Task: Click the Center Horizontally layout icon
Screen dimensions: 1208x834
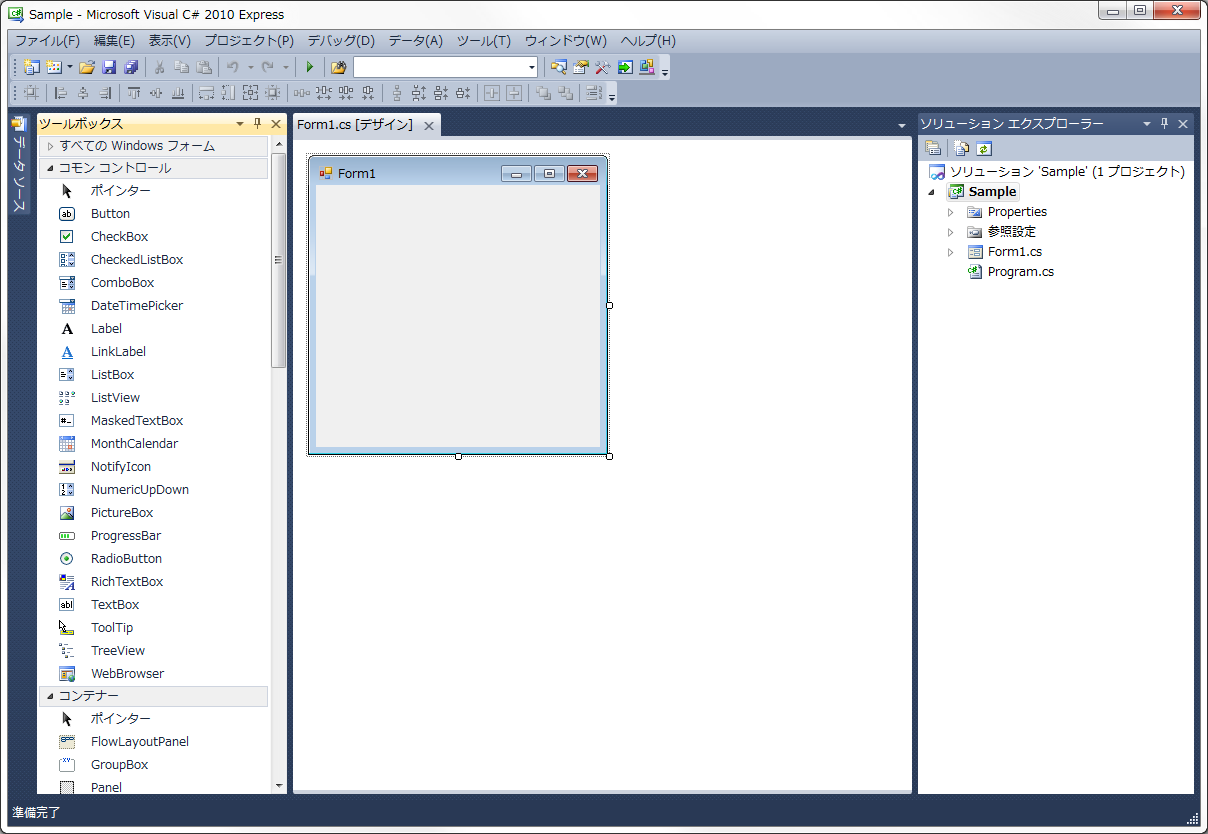Action: tap(493, 93)
